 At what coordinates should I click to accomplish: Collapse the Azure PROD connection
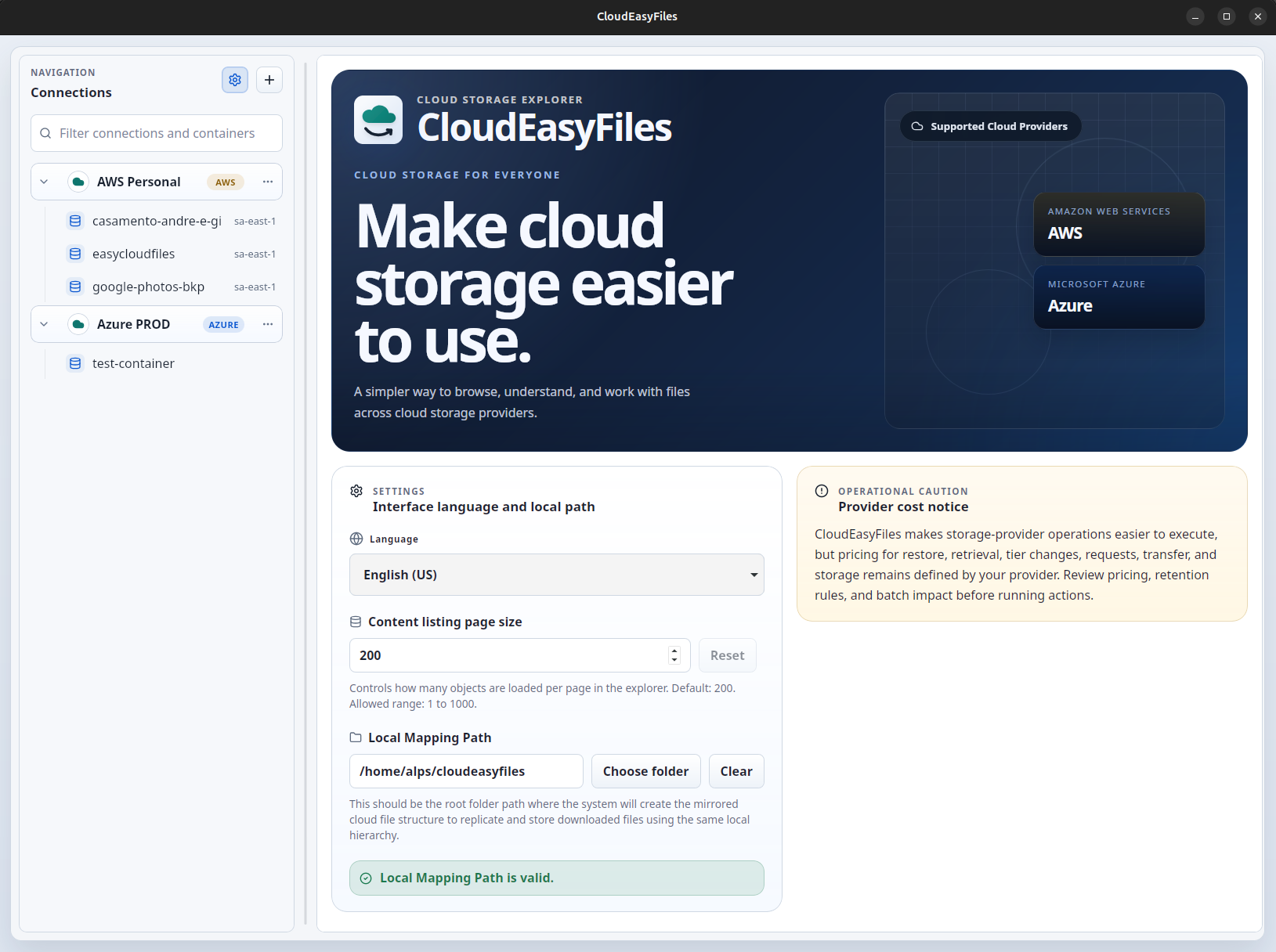pyautogui.click(x=45, y=324)
